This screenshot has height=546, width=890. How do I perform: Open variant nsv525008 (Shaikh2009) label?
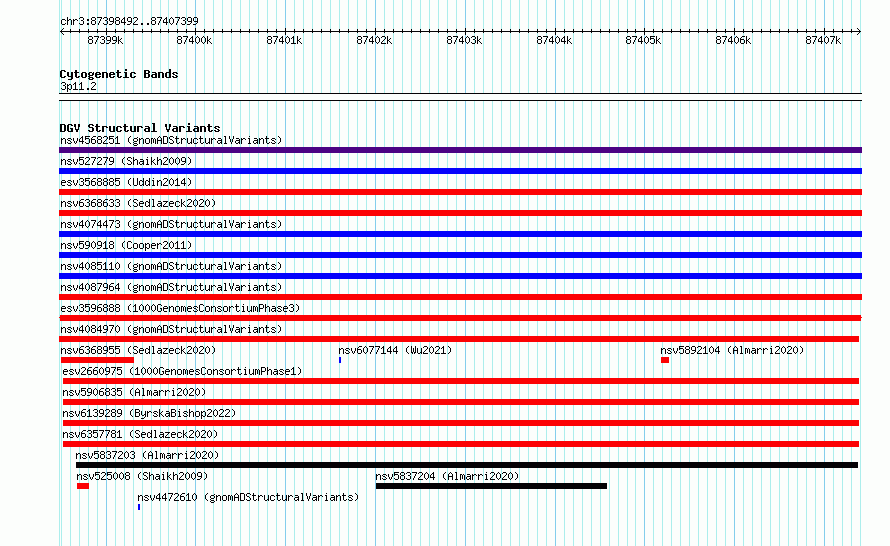(x=142, y=476)
